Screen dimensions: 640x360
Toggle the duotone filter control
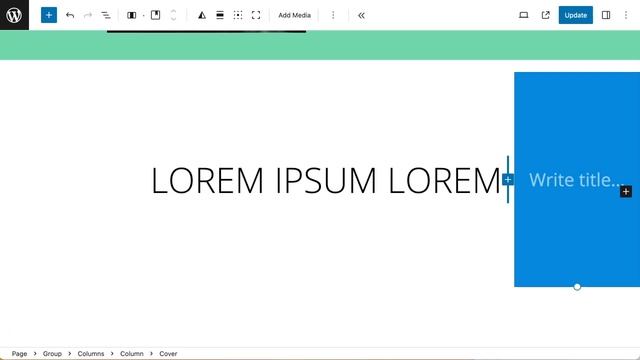pos(202,15)
